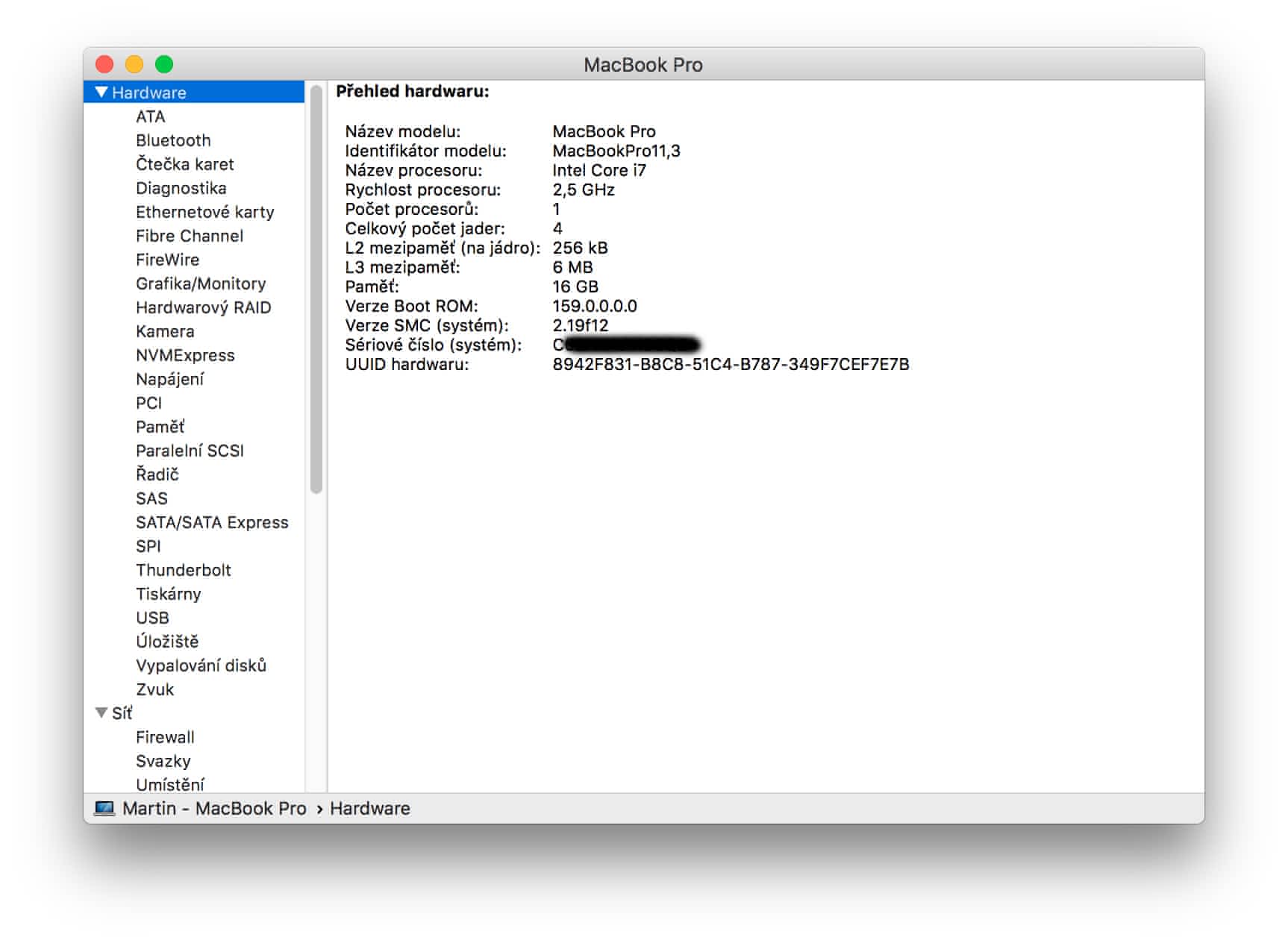Click the 6 MB L3 cache value
Screen dimensions: 1288x943
(x=573, y=267)
